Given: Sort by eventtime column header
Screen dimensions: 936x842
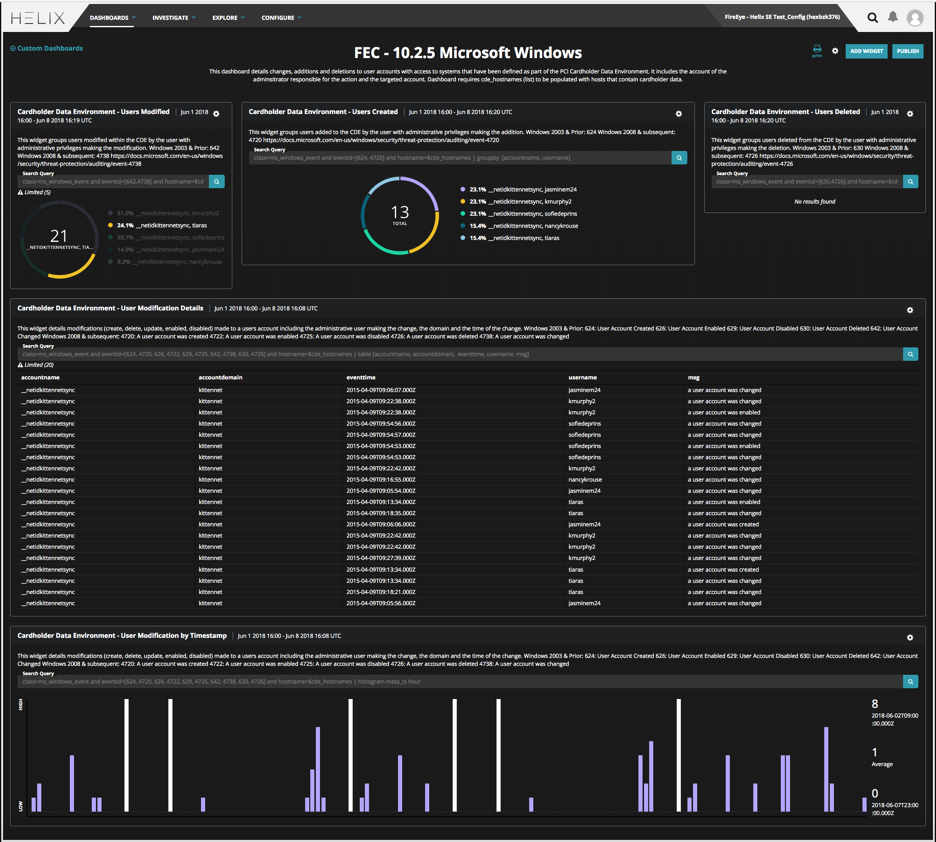Looking at the screenshot, I should pyautogui.click(x=361, y=377).
